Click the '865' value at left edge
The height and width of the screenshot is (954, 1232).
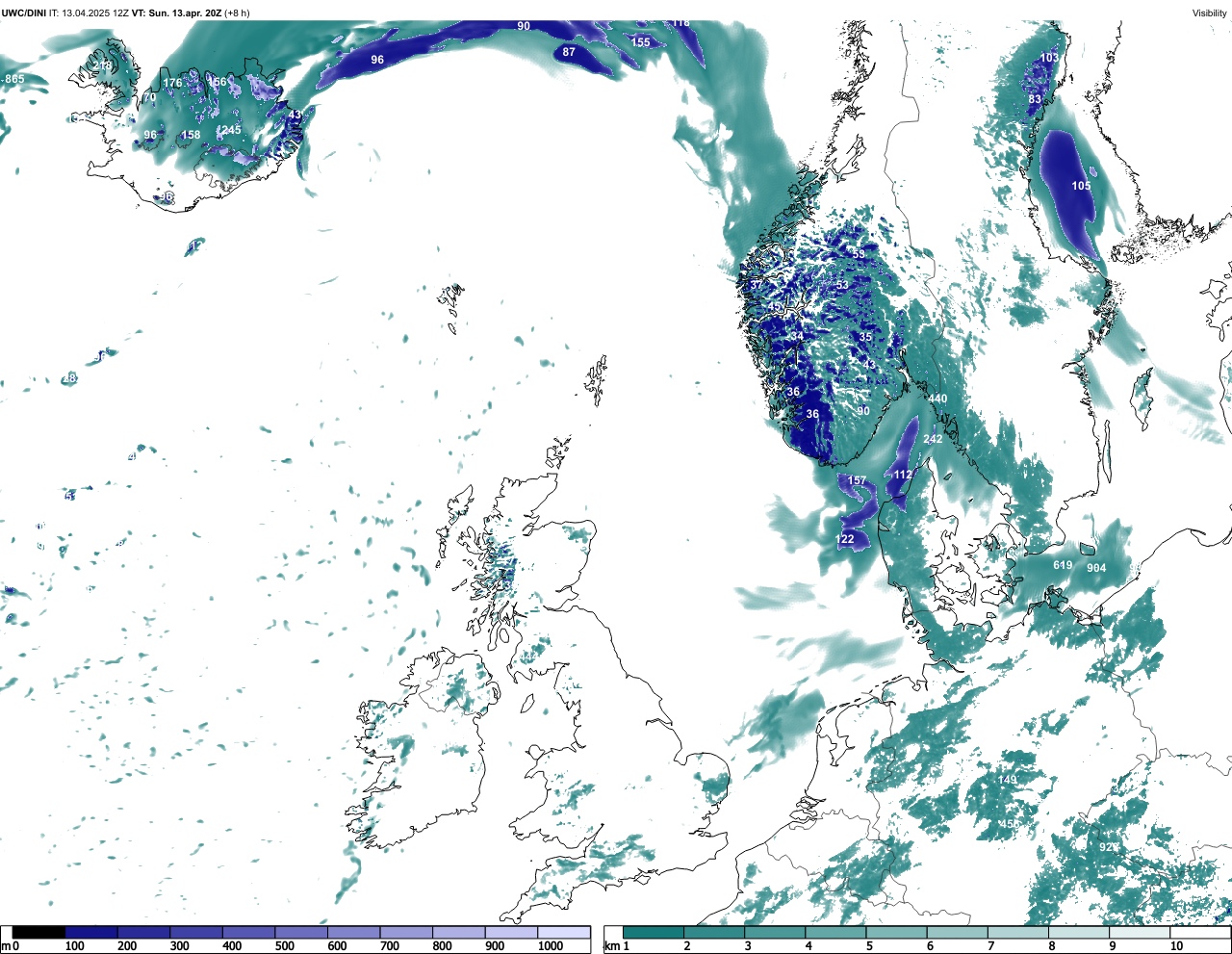coord(14,79)
